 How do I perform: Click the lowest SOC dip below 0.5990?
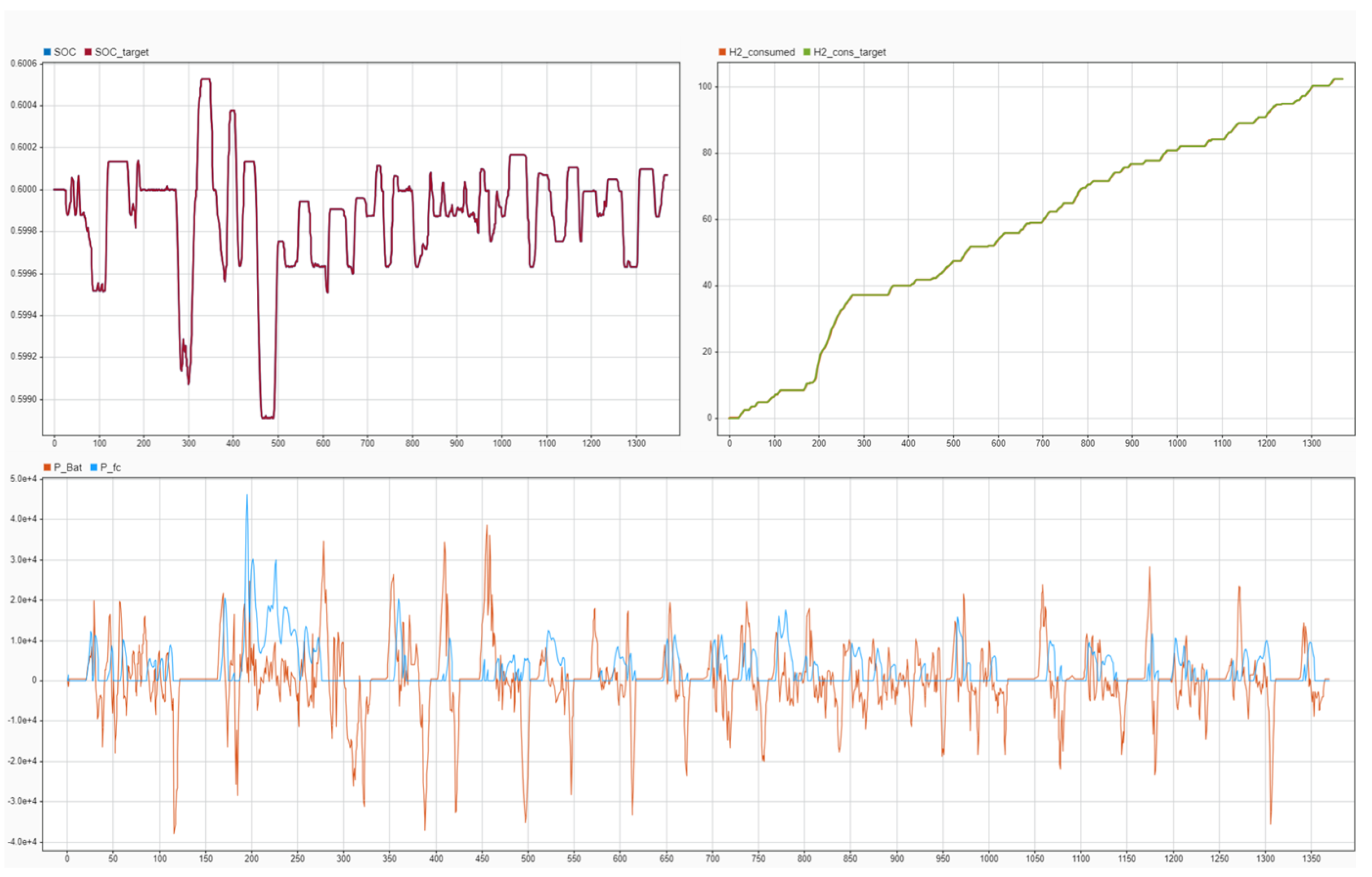click(267, 417)
